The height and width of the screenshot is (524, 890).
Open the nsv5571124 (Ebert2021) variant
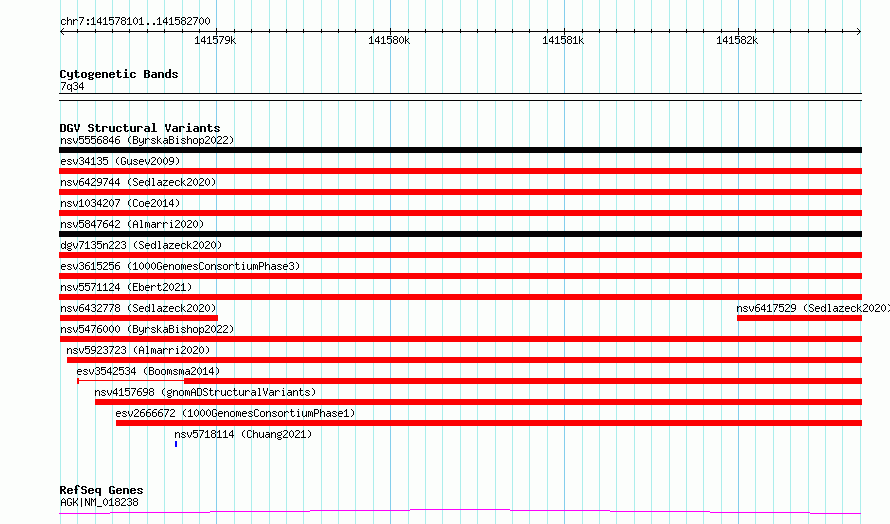point(126,287)
